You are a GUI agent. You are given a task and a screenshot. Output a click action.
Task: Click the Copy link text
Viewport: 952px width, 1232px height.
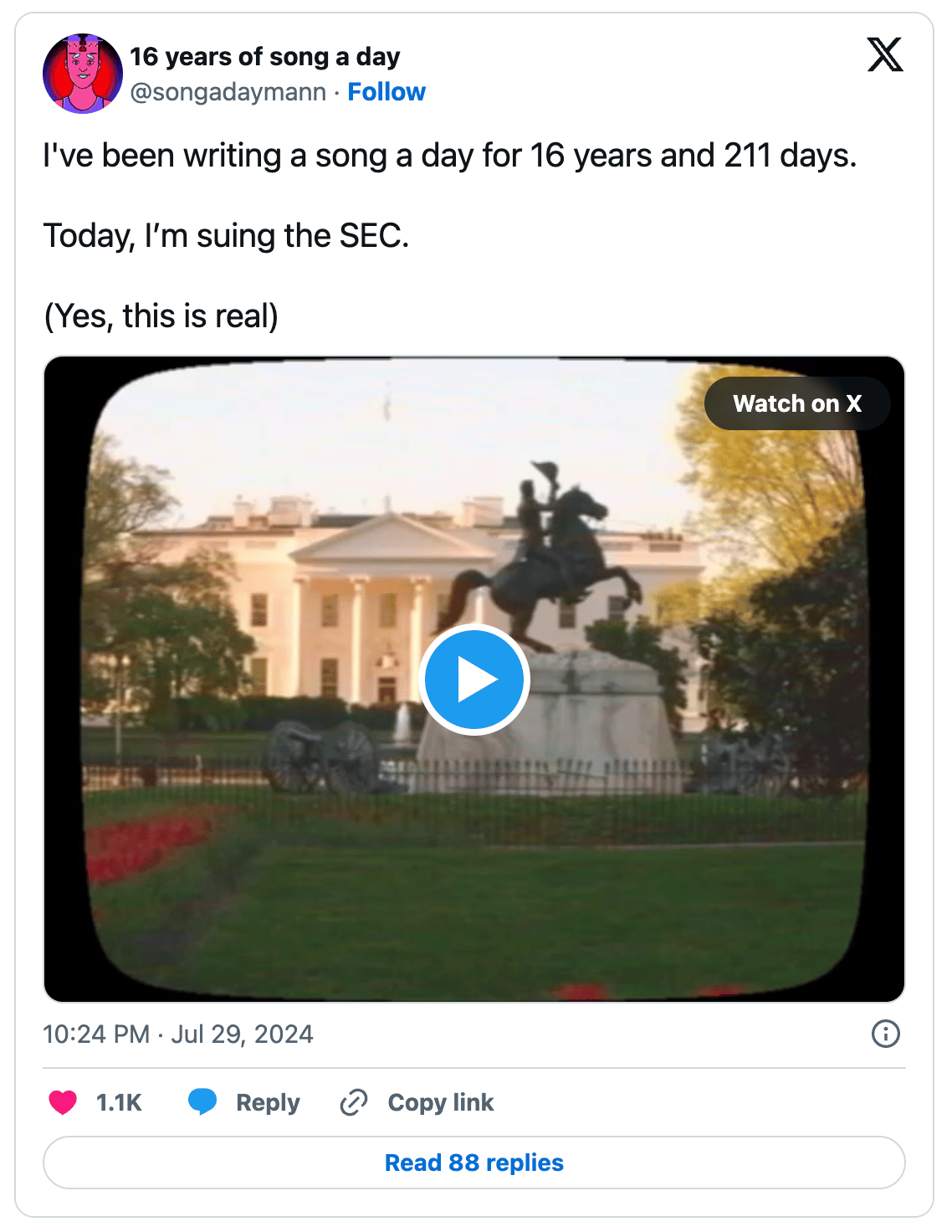(x=441, y=1102)
